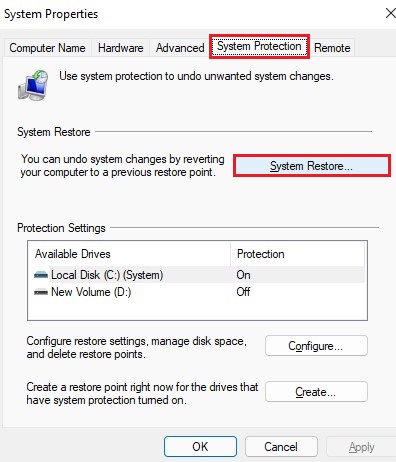This screenshot has width=396, height=462.
Task: Click the Protection column header
Action: tap(298, 254)
